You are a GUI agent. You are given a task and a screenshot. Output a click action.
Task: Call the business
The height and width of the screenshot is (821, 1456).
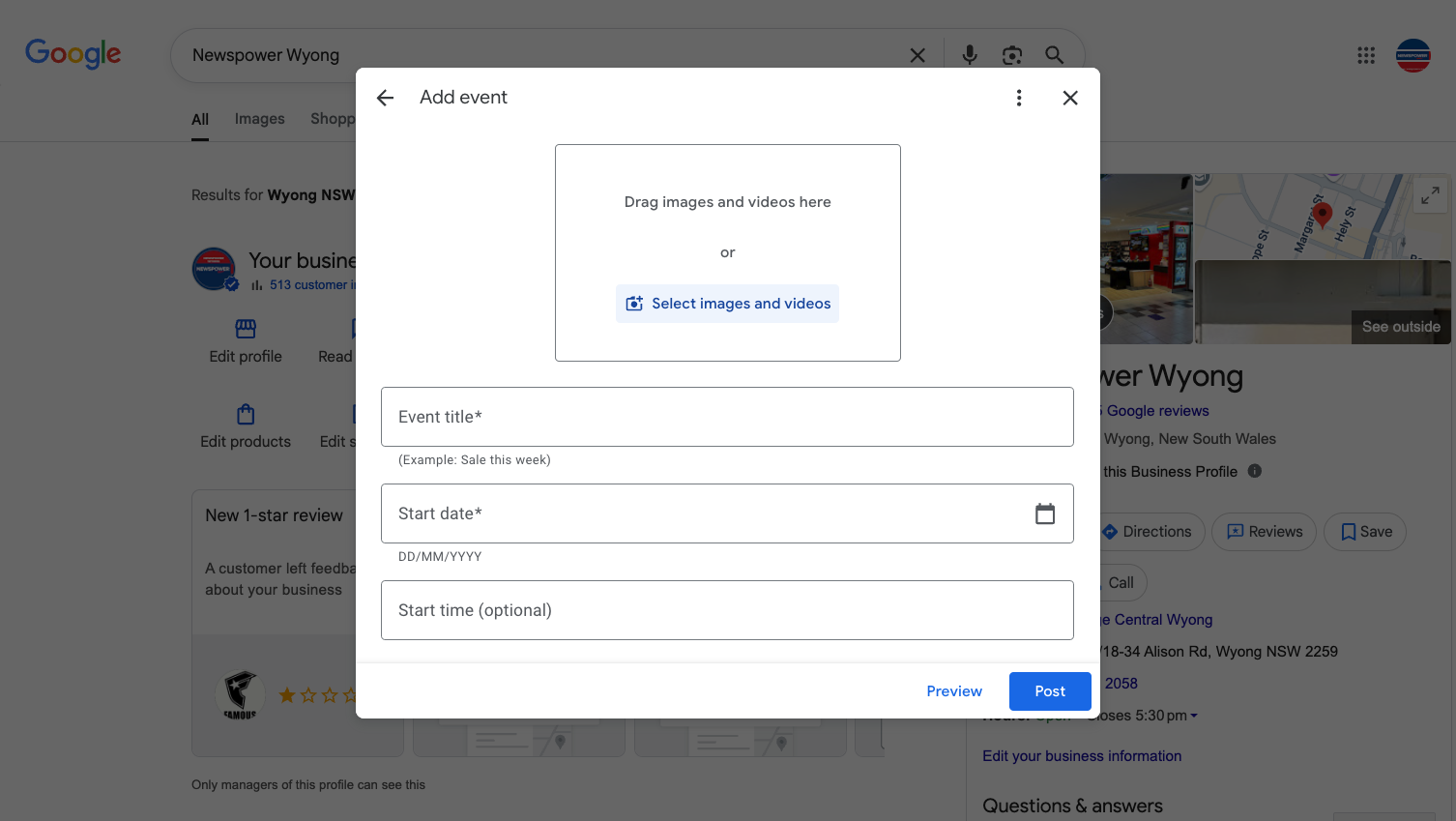[1121, 583]
